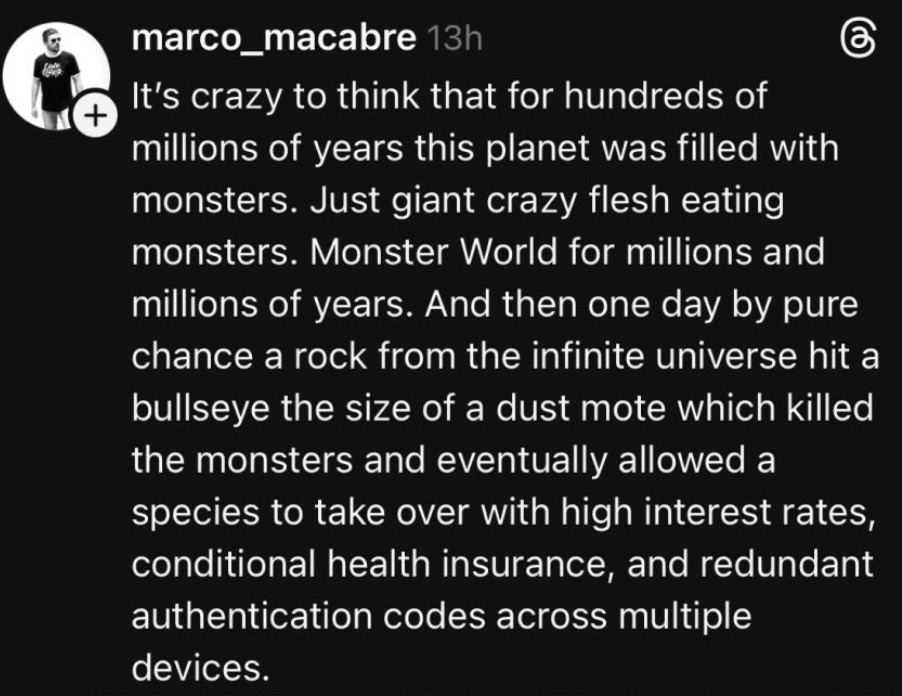Image resolution: width=902 pixels, height=696 pixels.
Task: Open marco_macabre's profile picture
Action: tap(55, 70)
